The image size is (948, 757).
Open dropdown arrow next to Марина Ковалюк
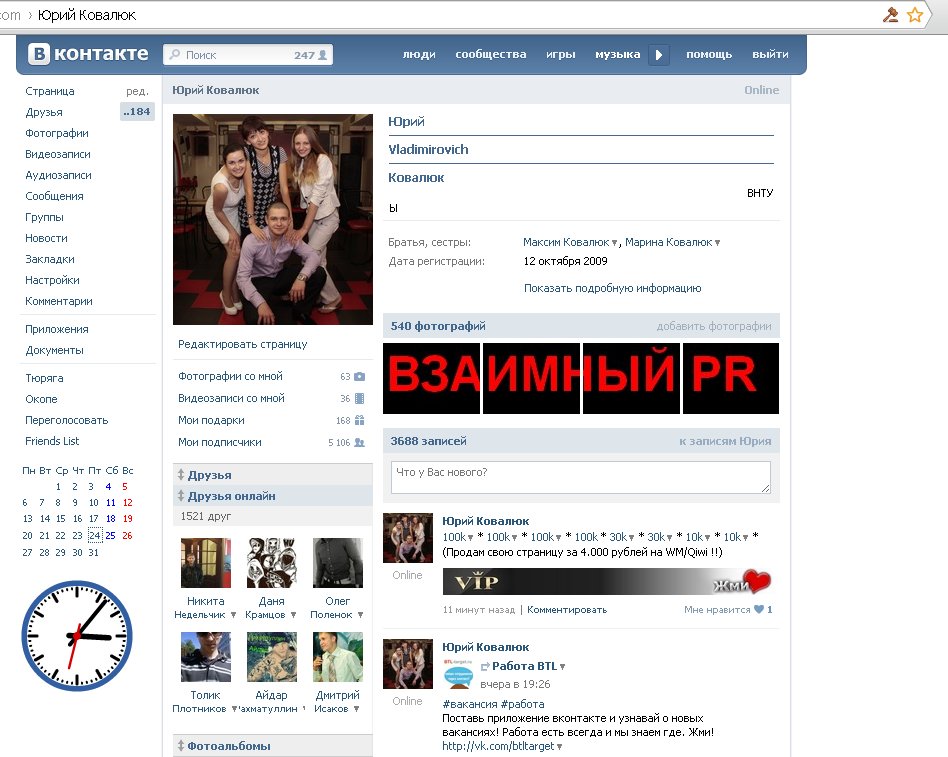tap(718, 243)
